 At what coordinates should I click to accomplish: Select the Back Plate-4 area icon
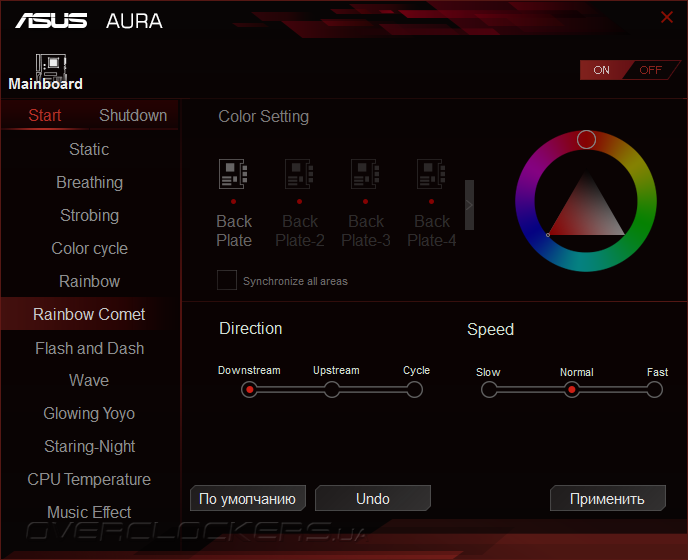pyautogui.click(x=431, y=174)
